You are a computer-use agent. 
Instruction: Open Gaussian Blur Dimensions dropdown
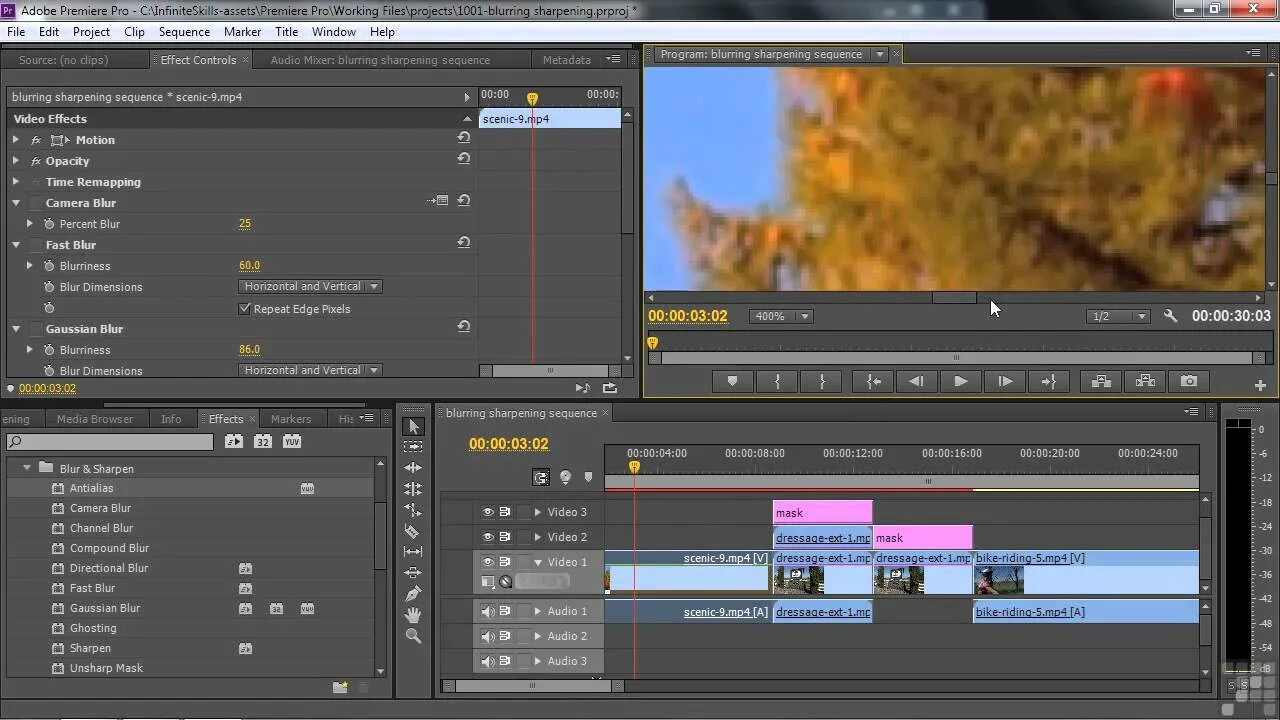[x=310, y=370]
